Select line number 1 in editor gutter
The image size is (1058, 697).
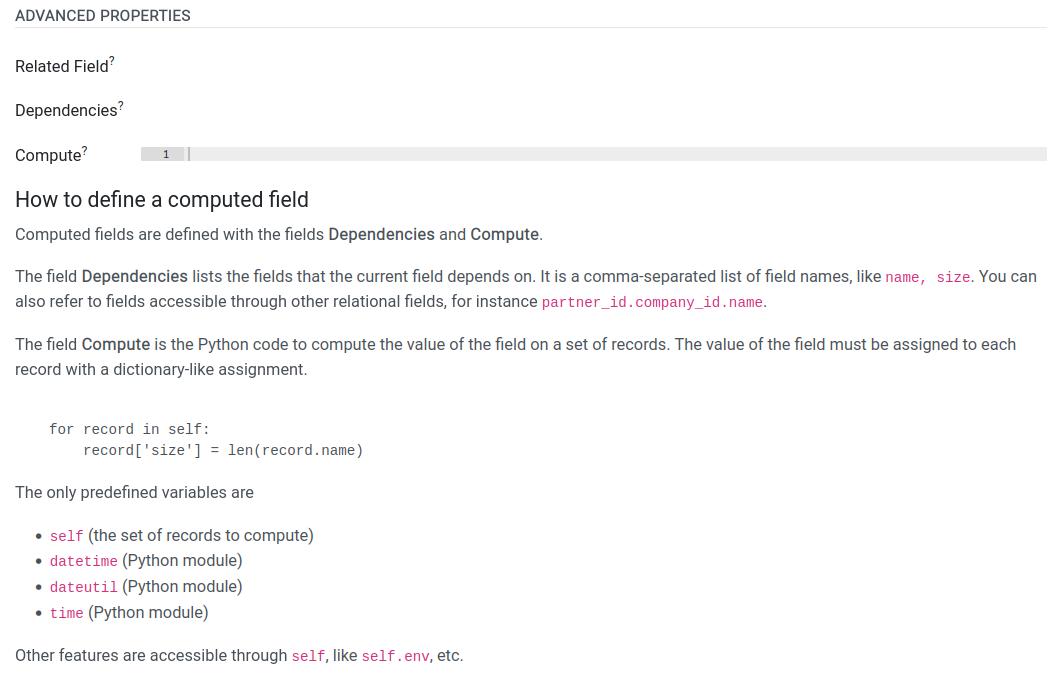[x=165, y=154]
